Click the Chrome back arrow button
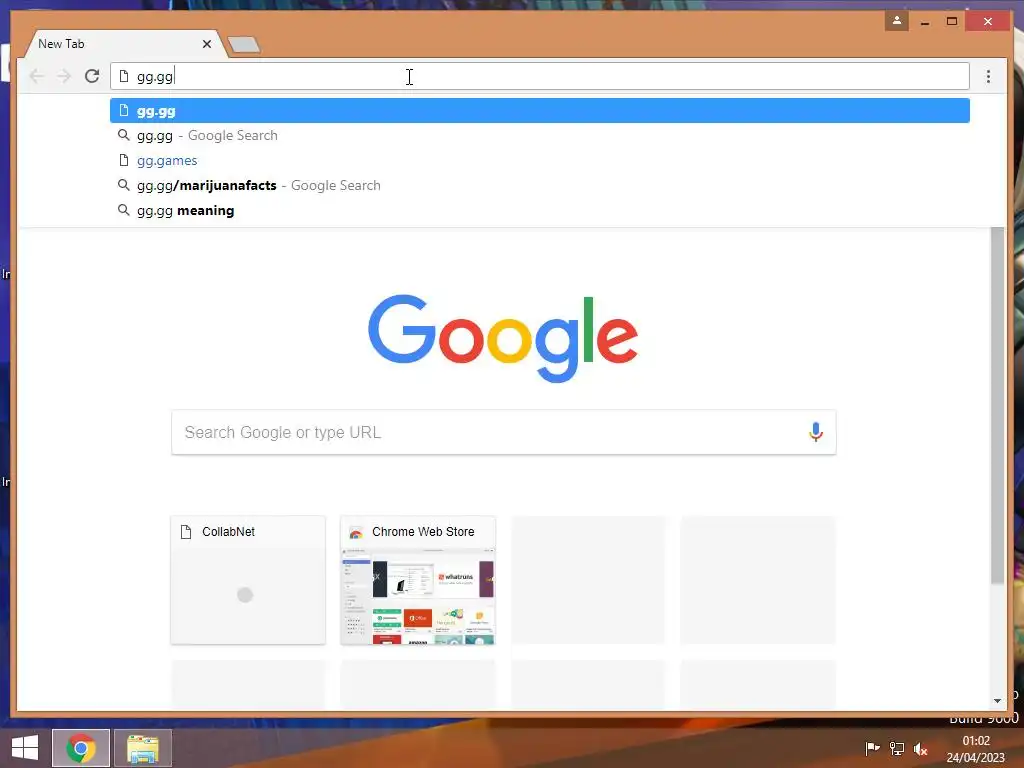 (37, 76)
